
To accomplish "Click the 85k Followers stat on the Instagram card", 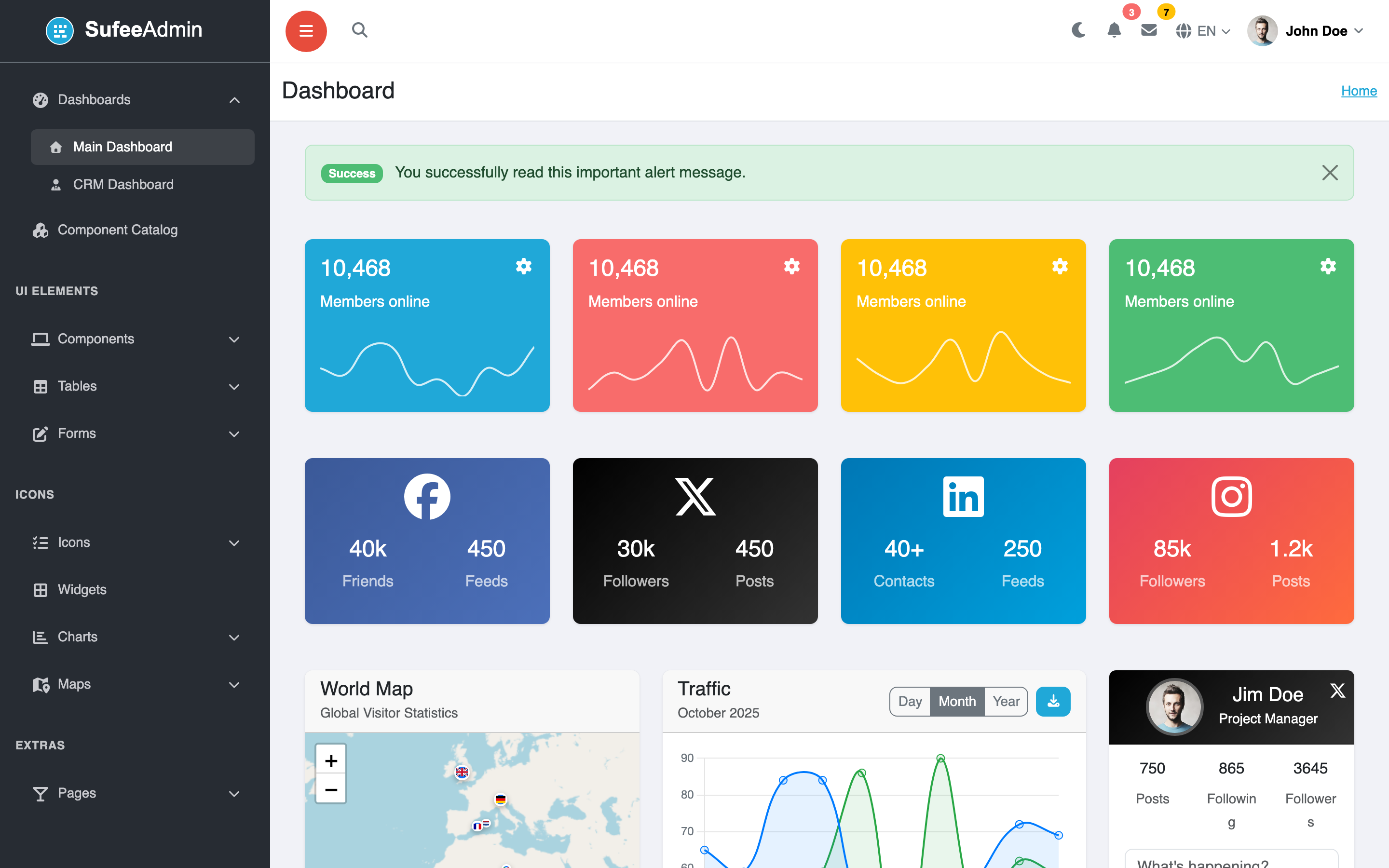I will click(1172, 563).
